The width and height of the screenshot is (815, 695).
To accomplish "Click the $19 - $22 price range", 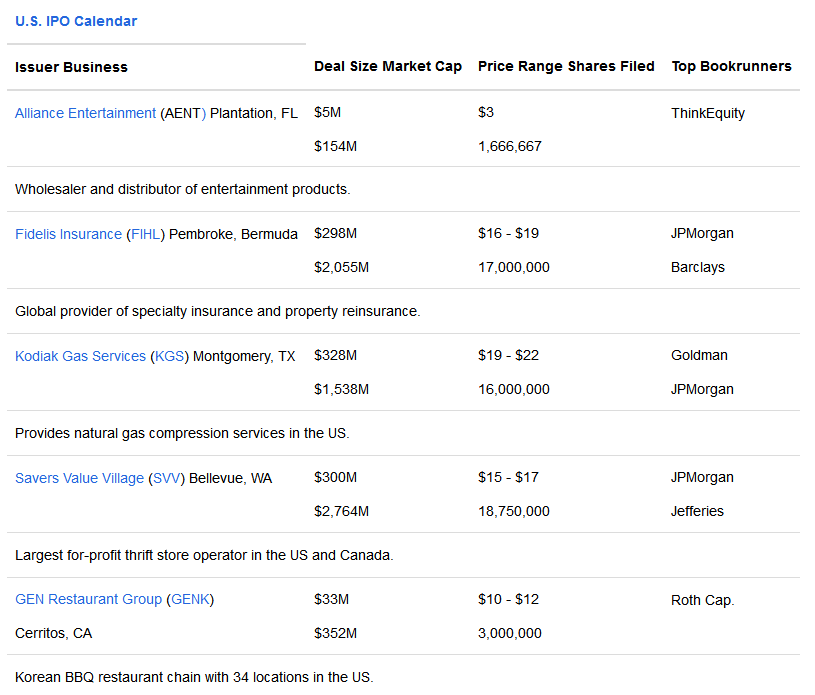I will click(x=508, y=356).
